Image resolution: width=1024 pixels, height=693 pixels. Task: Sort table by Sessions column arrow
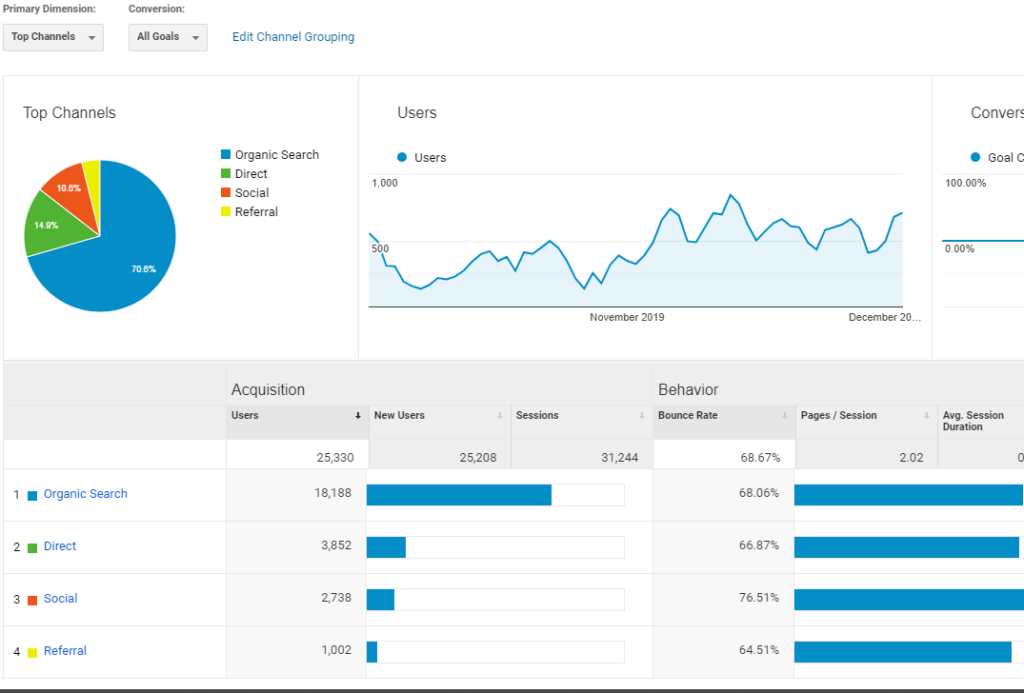point(642,416)
